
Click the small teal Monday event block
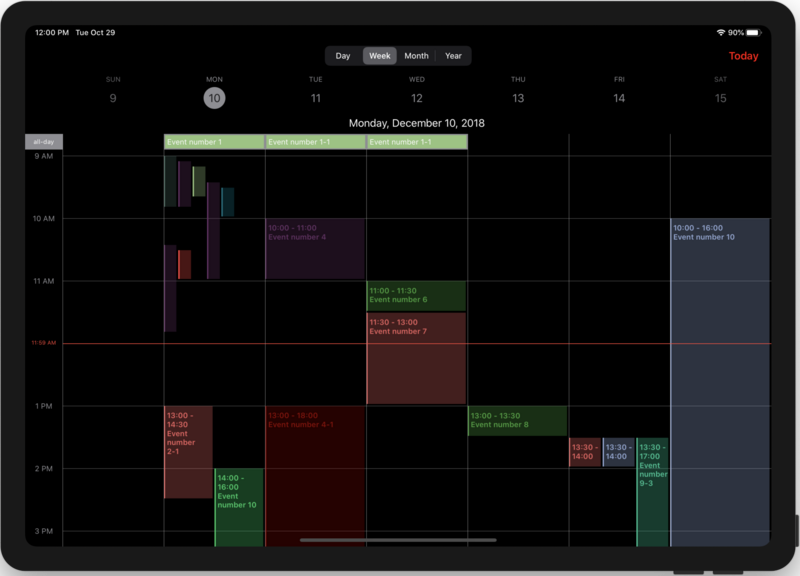point(228,202)
